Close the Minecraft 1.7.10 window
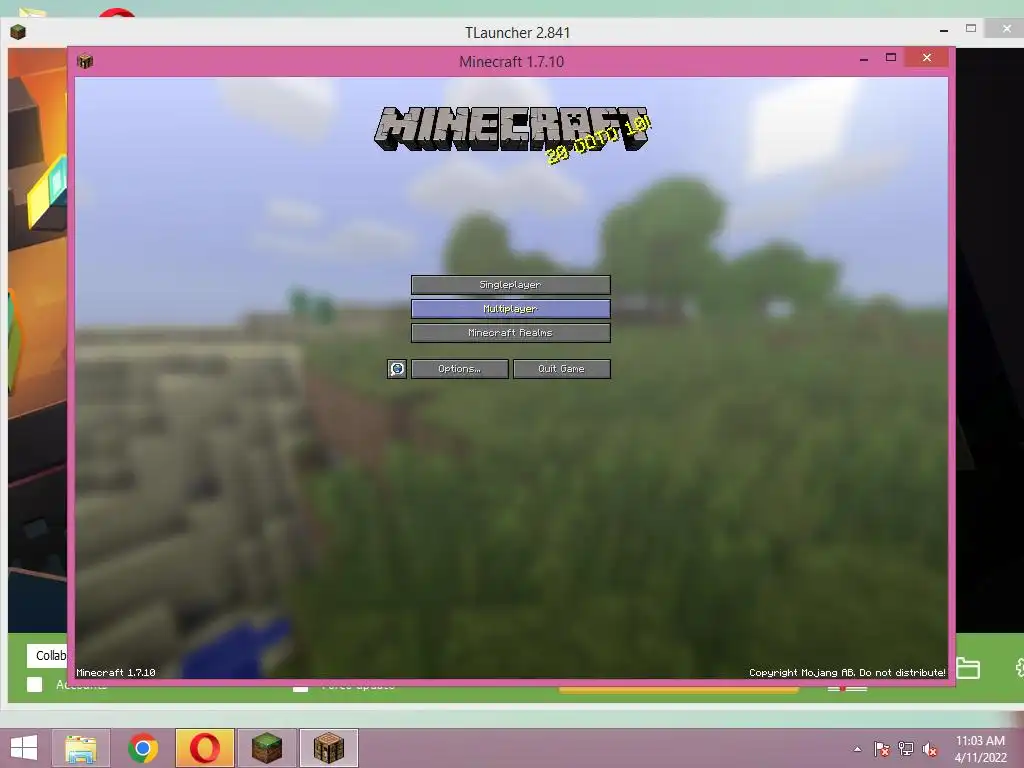 [x=927, y=57]
